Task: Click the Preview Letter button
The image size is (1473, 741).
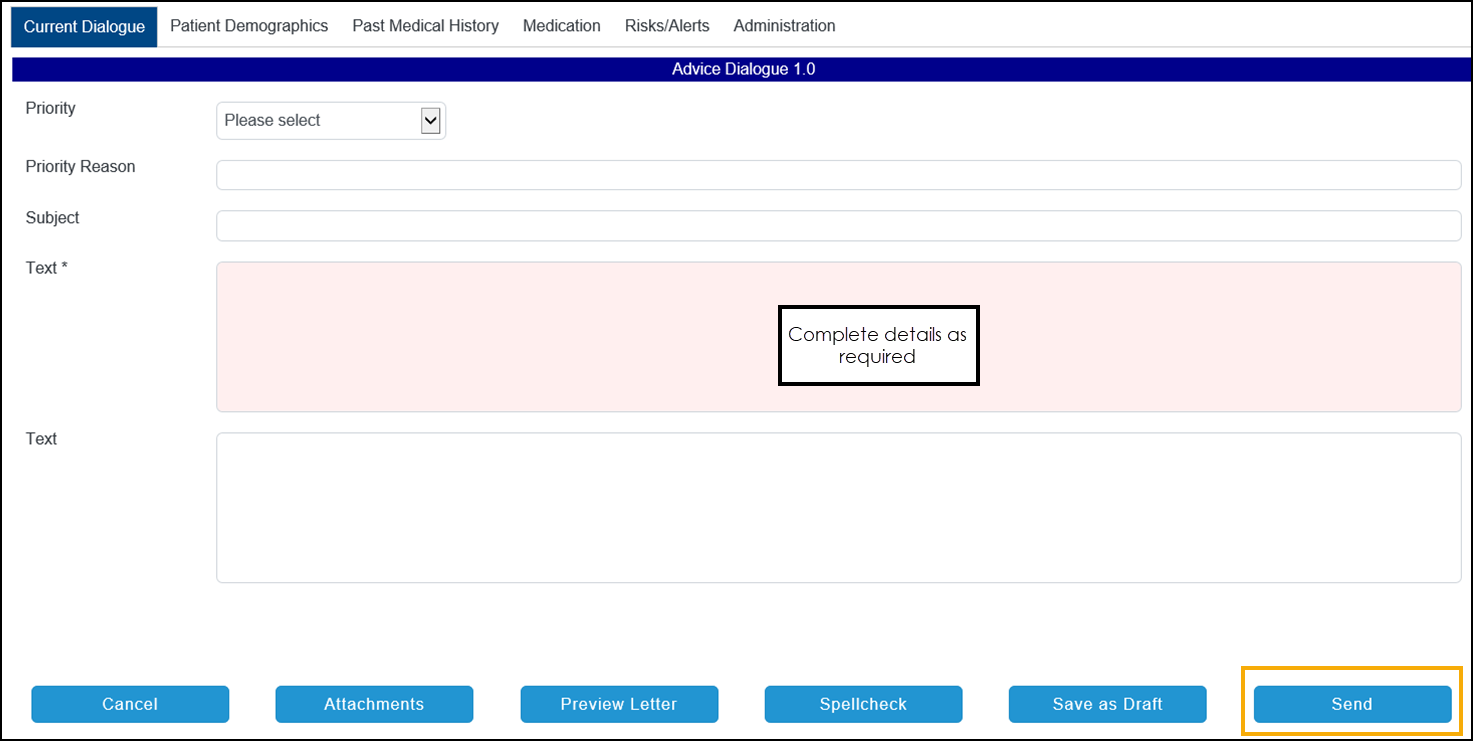Action: pos(619,704)
